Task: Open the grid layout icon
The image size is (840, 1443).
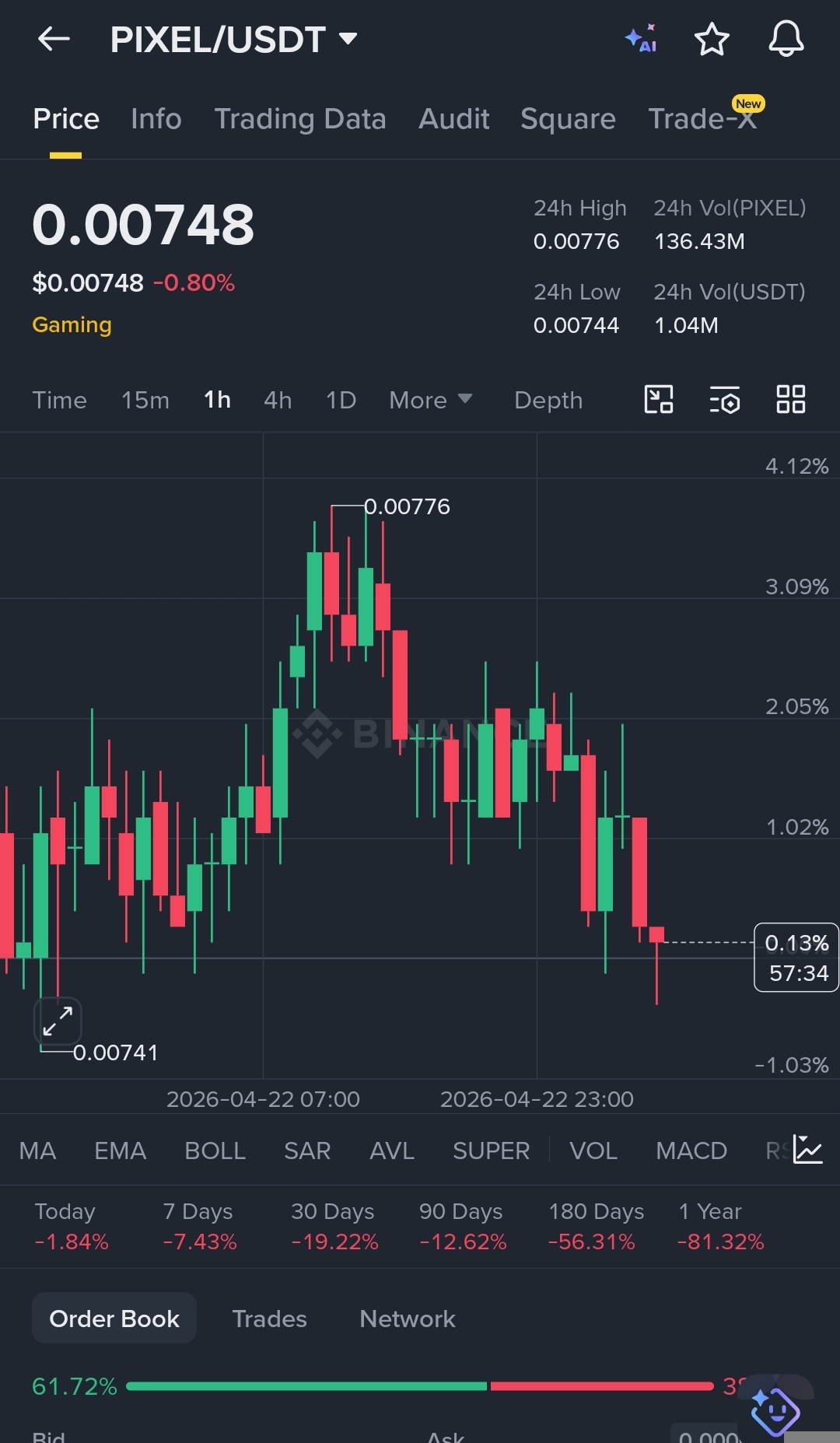Action: coord(791,400)
